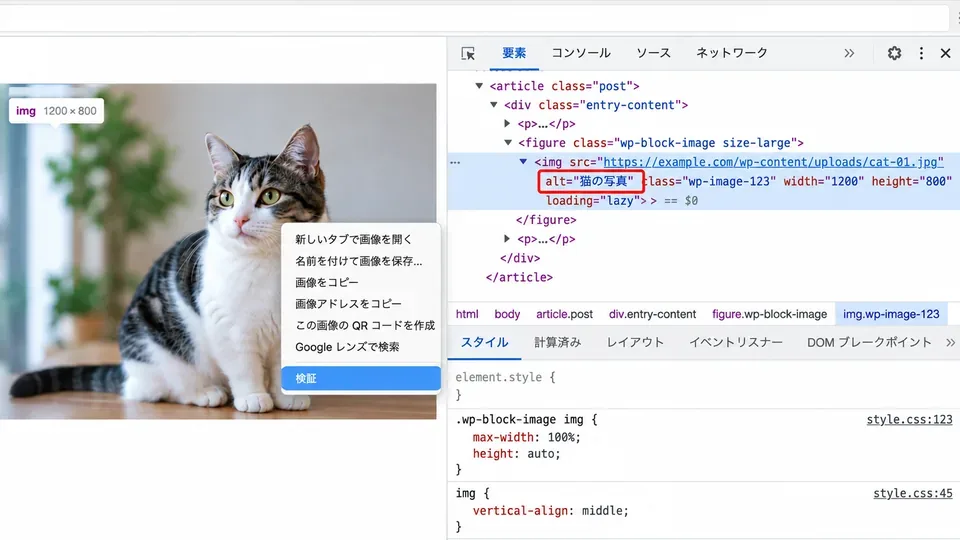Activate the inspect element picker icon
The height and width of the screenshot is (540, 960).
(x=468, y=53)
